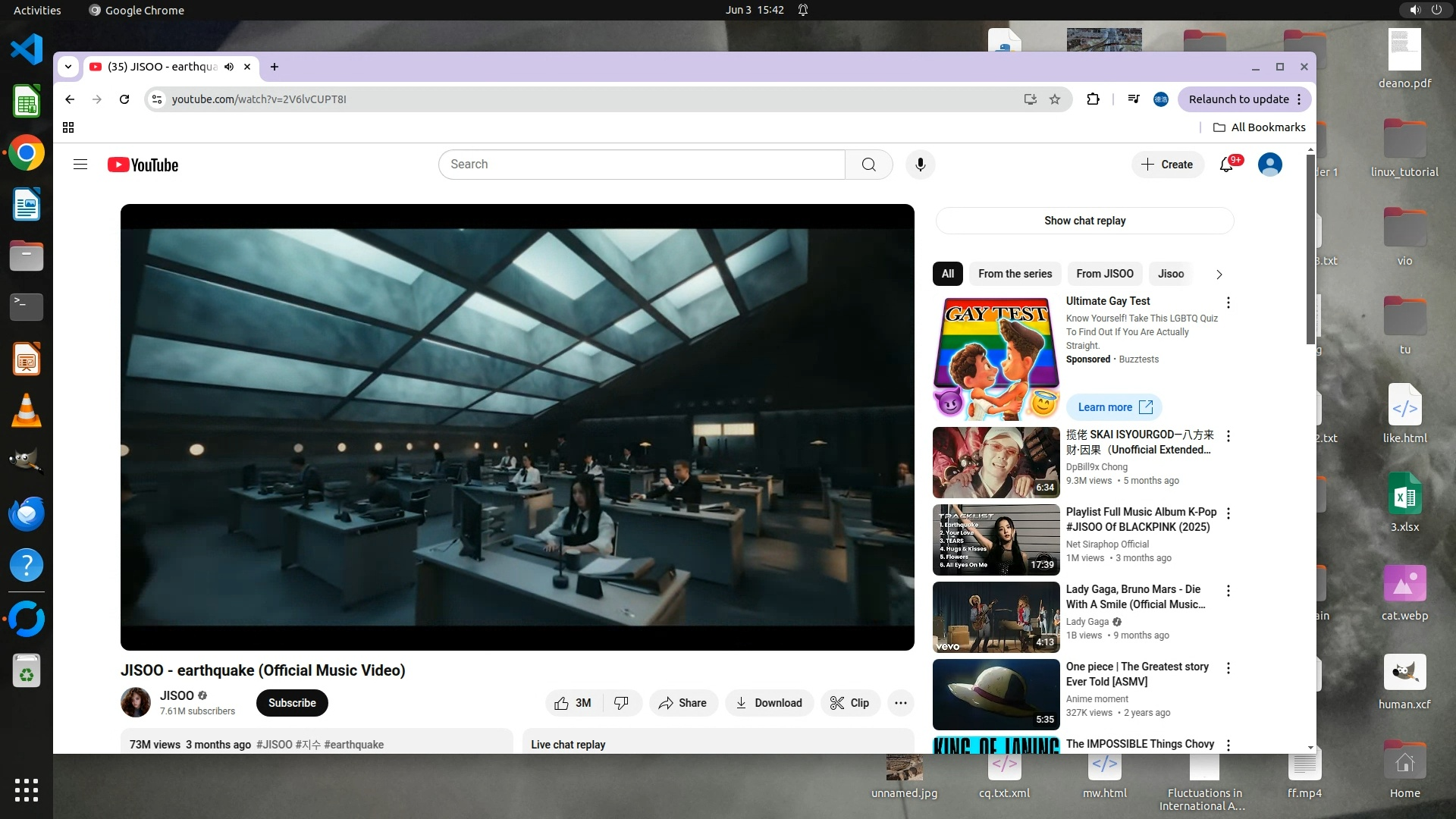The image size is (1456, 819).
Task: Select the From the series chip
Action: tap(1015, 274)
